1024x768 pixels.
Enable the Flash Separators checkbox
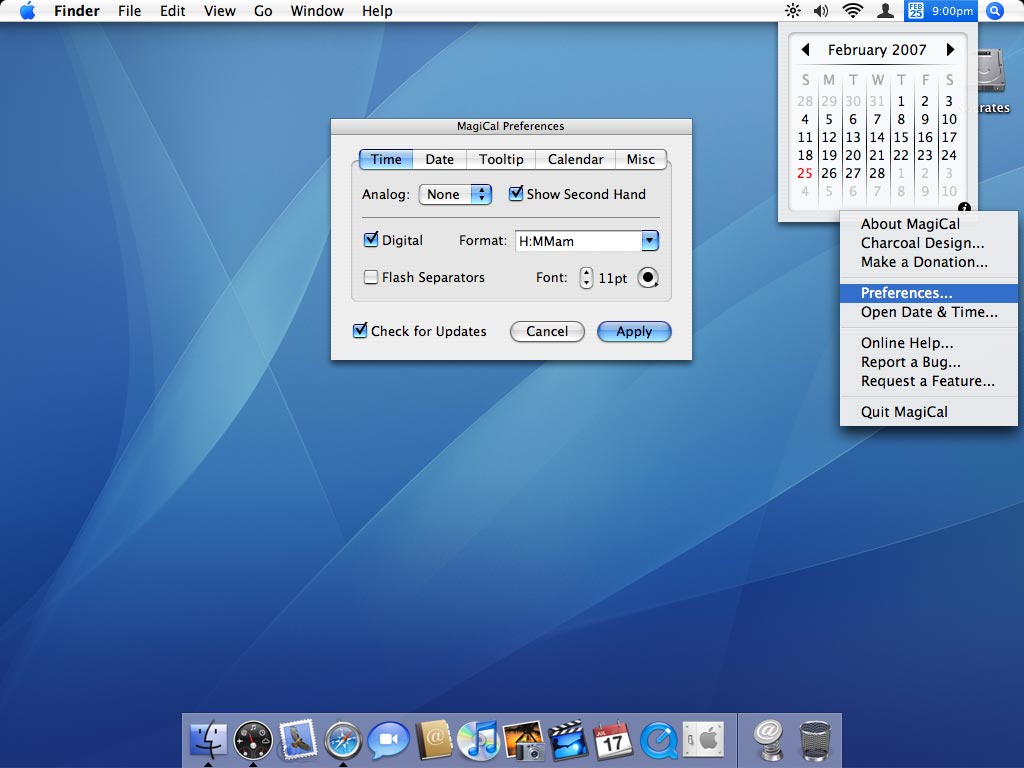(371, 278)
